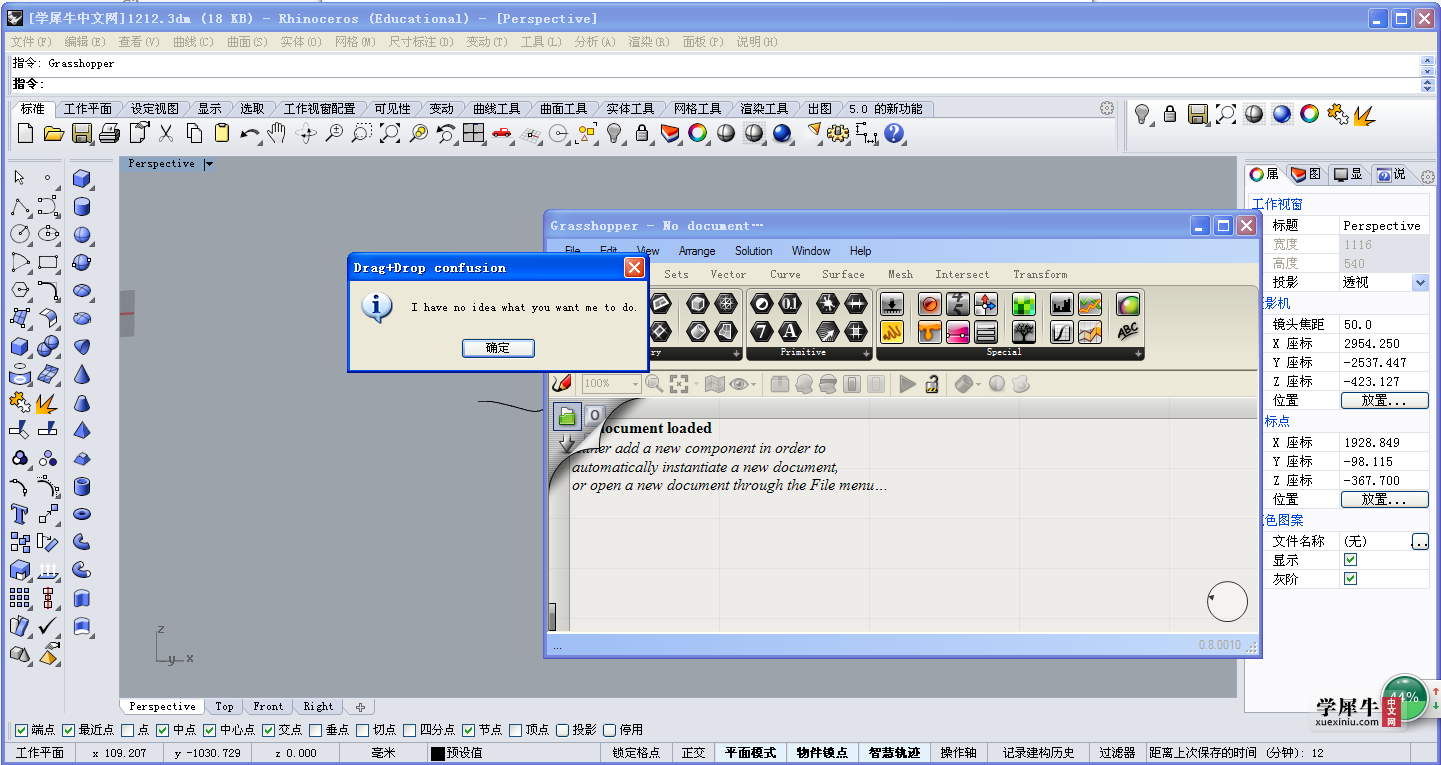
Task: Switch to the Grasshopper Mesh tab
Action: 900,274
